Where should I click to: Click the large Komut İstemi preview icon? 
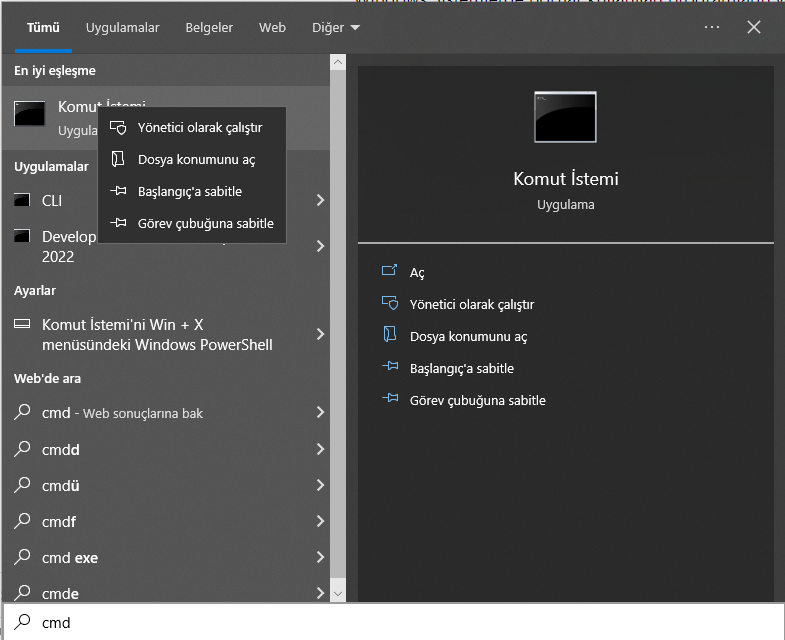[565, 117]
